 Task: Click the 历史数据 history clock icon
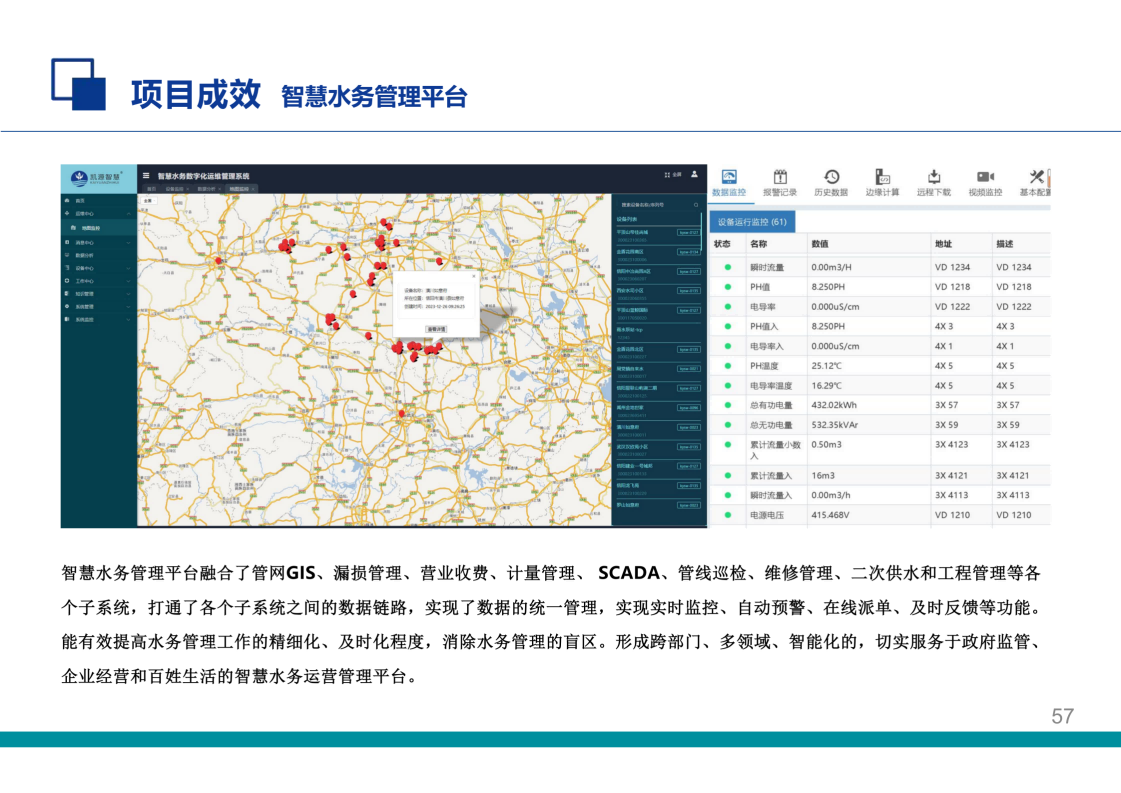pos(831,177)
